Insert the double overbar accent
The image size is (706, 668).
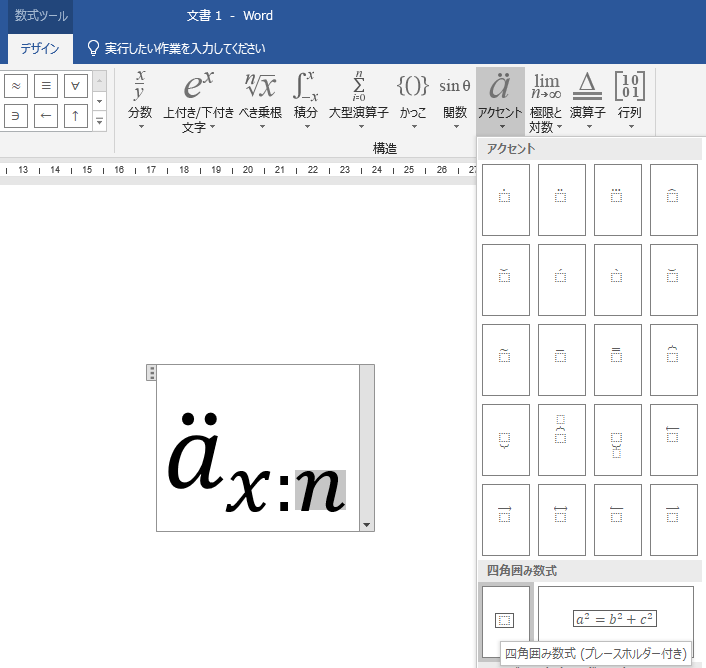pos(617,360)
